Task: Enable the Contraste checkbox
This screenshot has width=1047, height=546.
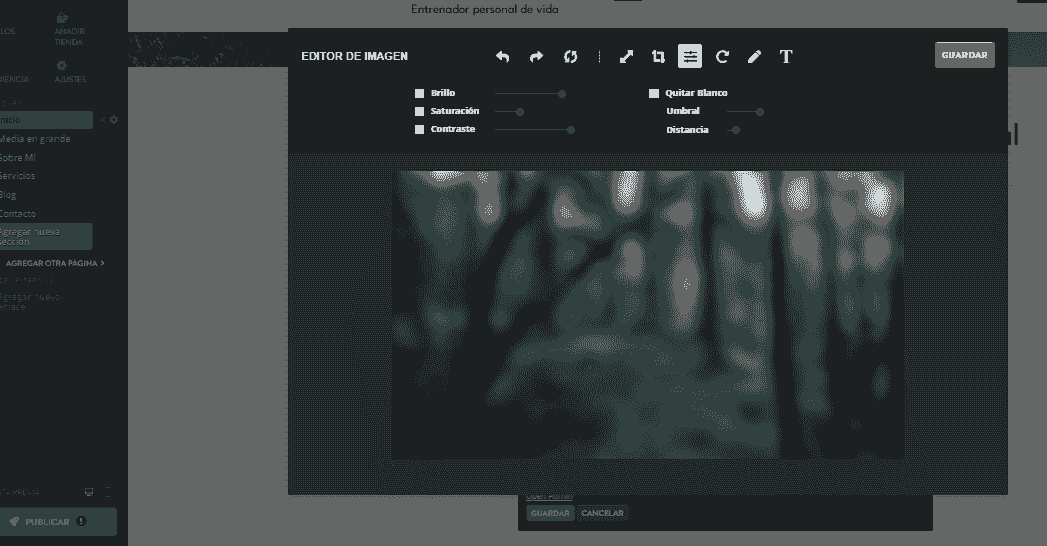Action: tap(419, 129)
